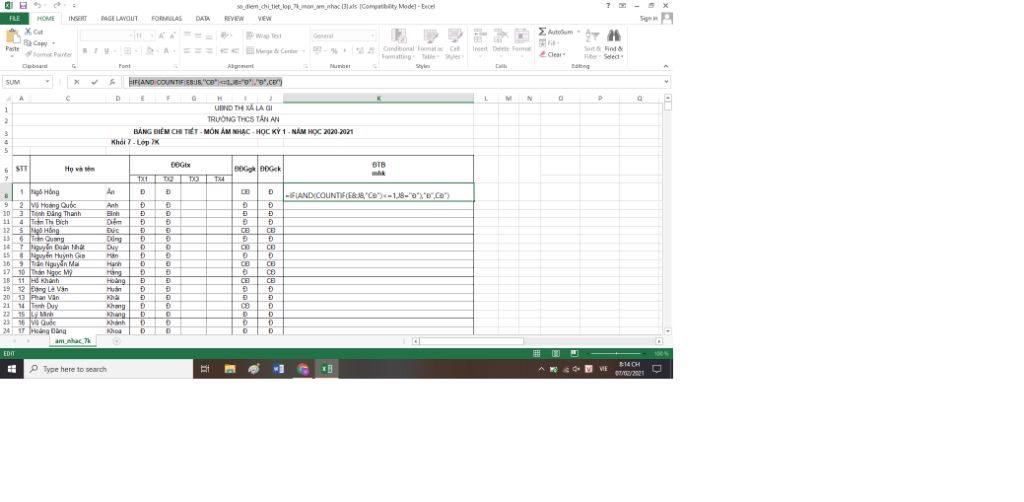
Task: Open Format as Table gallery
Action: click(430, 44)
